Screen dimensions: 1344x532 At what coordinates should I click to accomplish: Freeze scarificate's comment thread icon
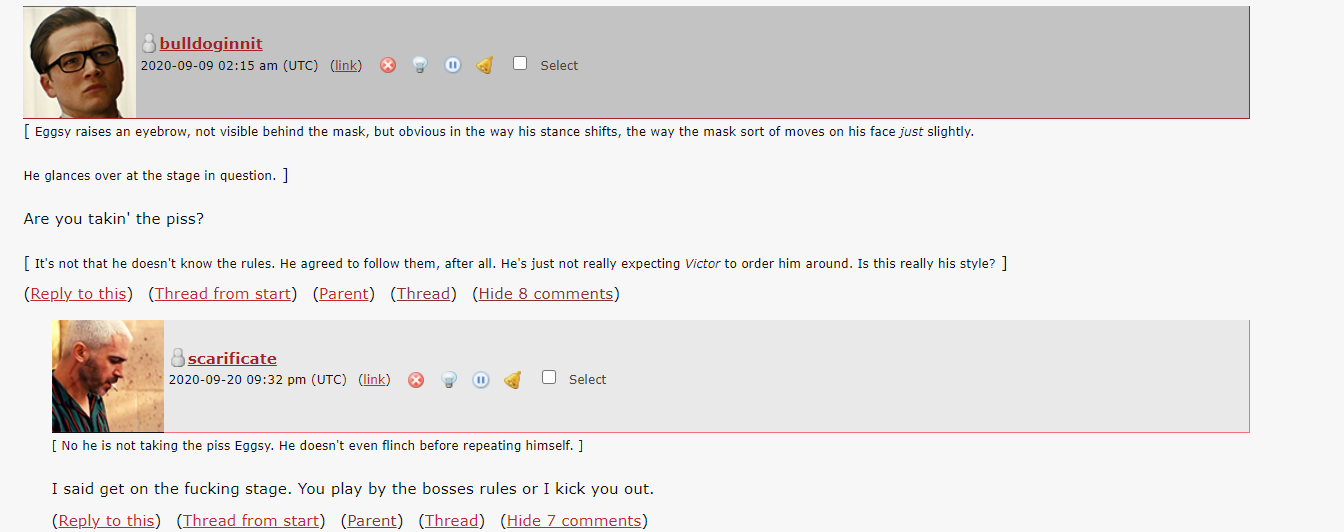480,380
